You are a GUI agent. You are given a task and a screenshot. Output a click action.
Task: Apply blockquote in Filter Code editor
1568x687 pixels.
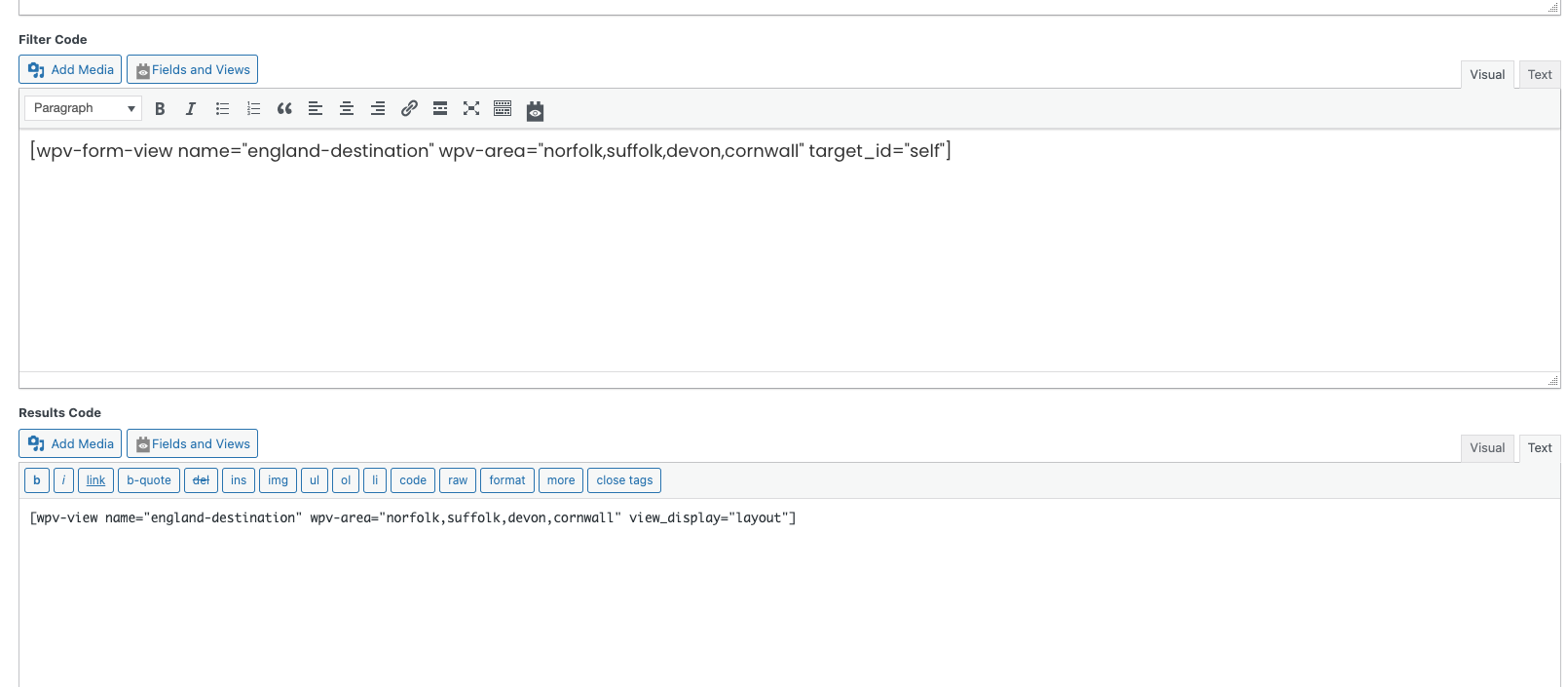click(284, 109)
